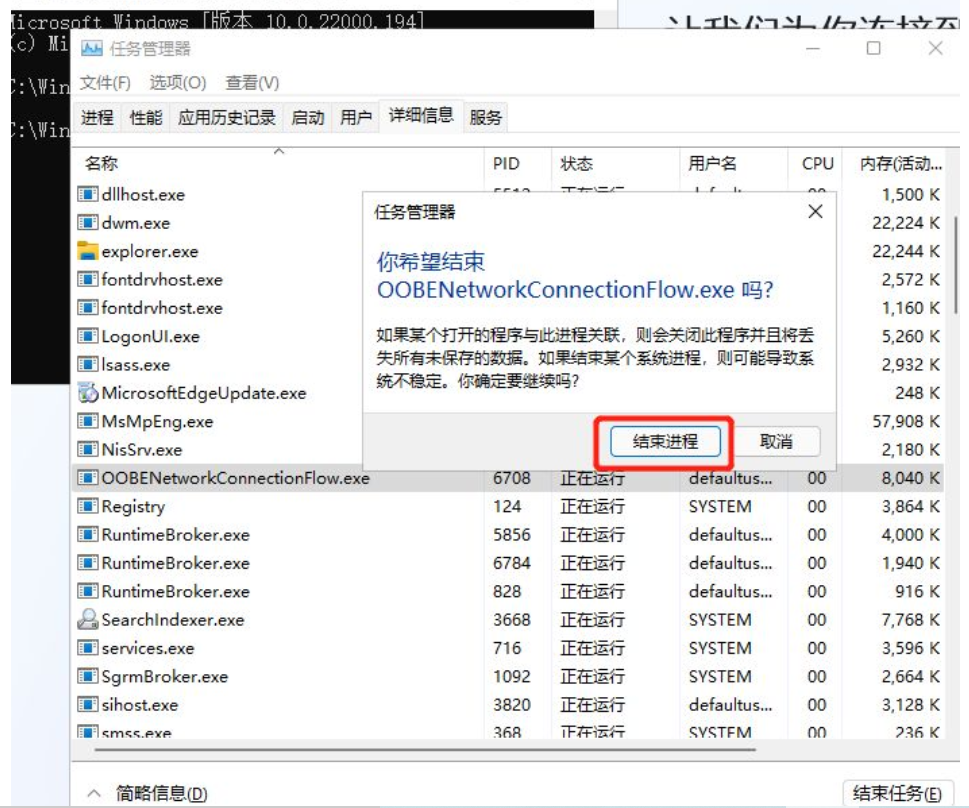Confirm with the 结束进程 button
The image size is (969, 808).
click(x=664, y=441)
